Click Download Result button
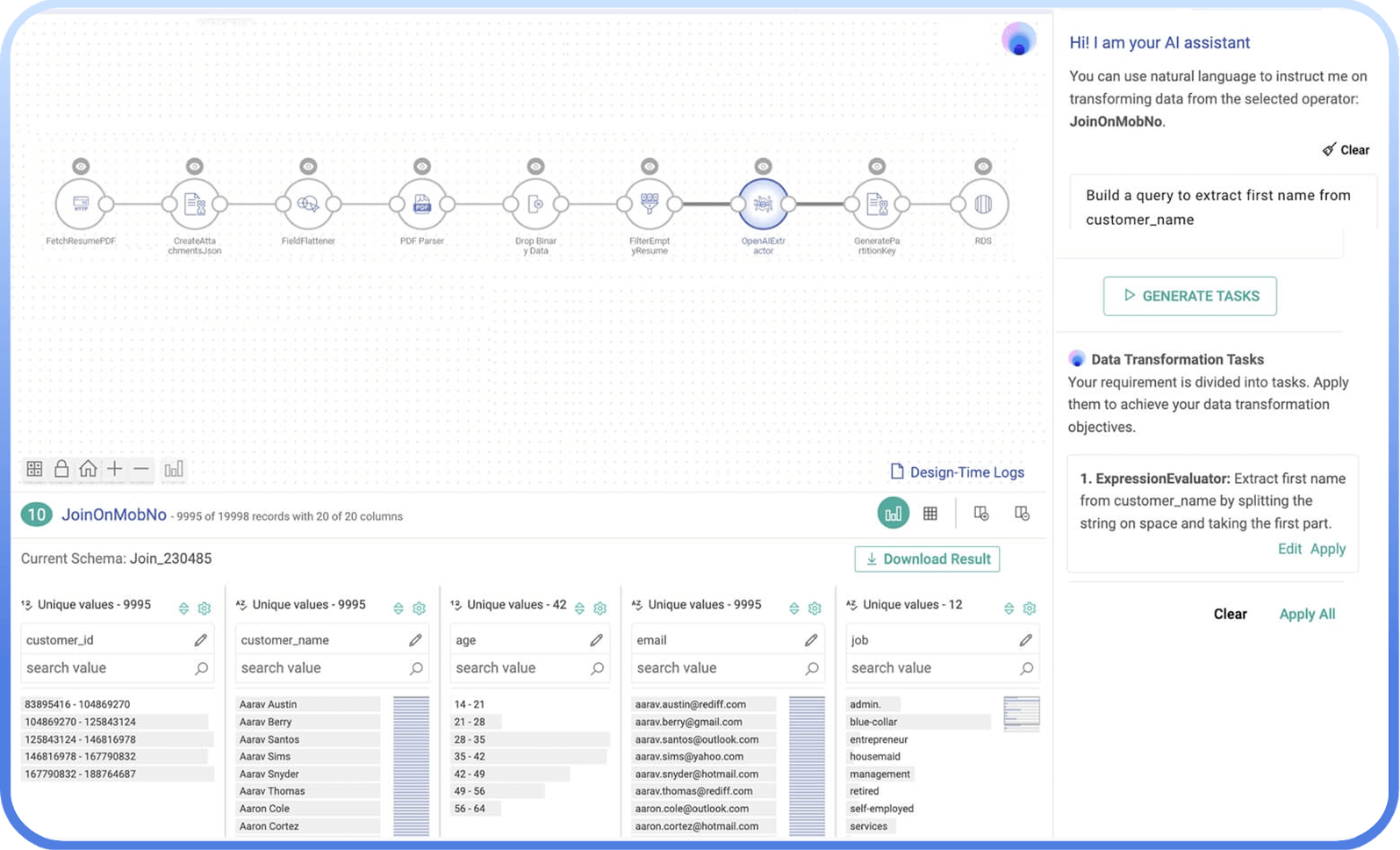This screenshot has width=1400, height=850. click(927, 559)
